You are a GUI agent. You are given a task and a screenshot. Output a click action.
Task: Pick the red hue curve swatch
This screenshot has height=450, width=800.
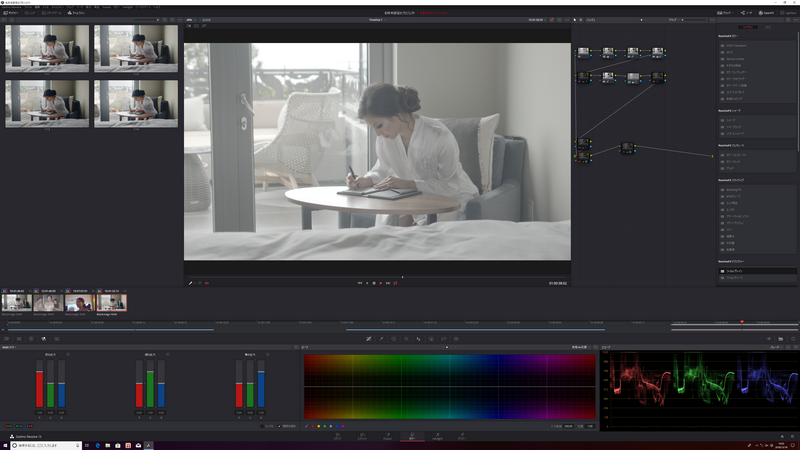pos(313,426)
